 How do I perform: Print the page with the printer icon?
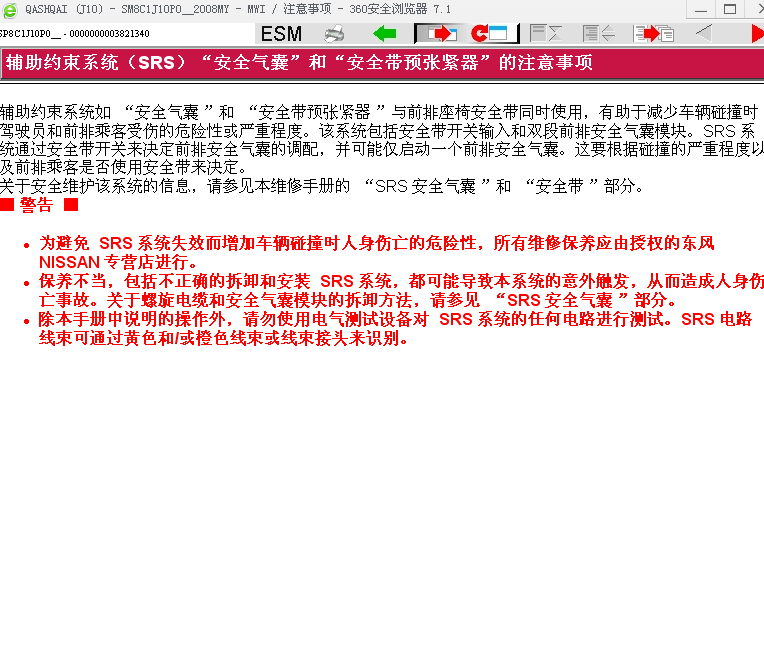334,34
